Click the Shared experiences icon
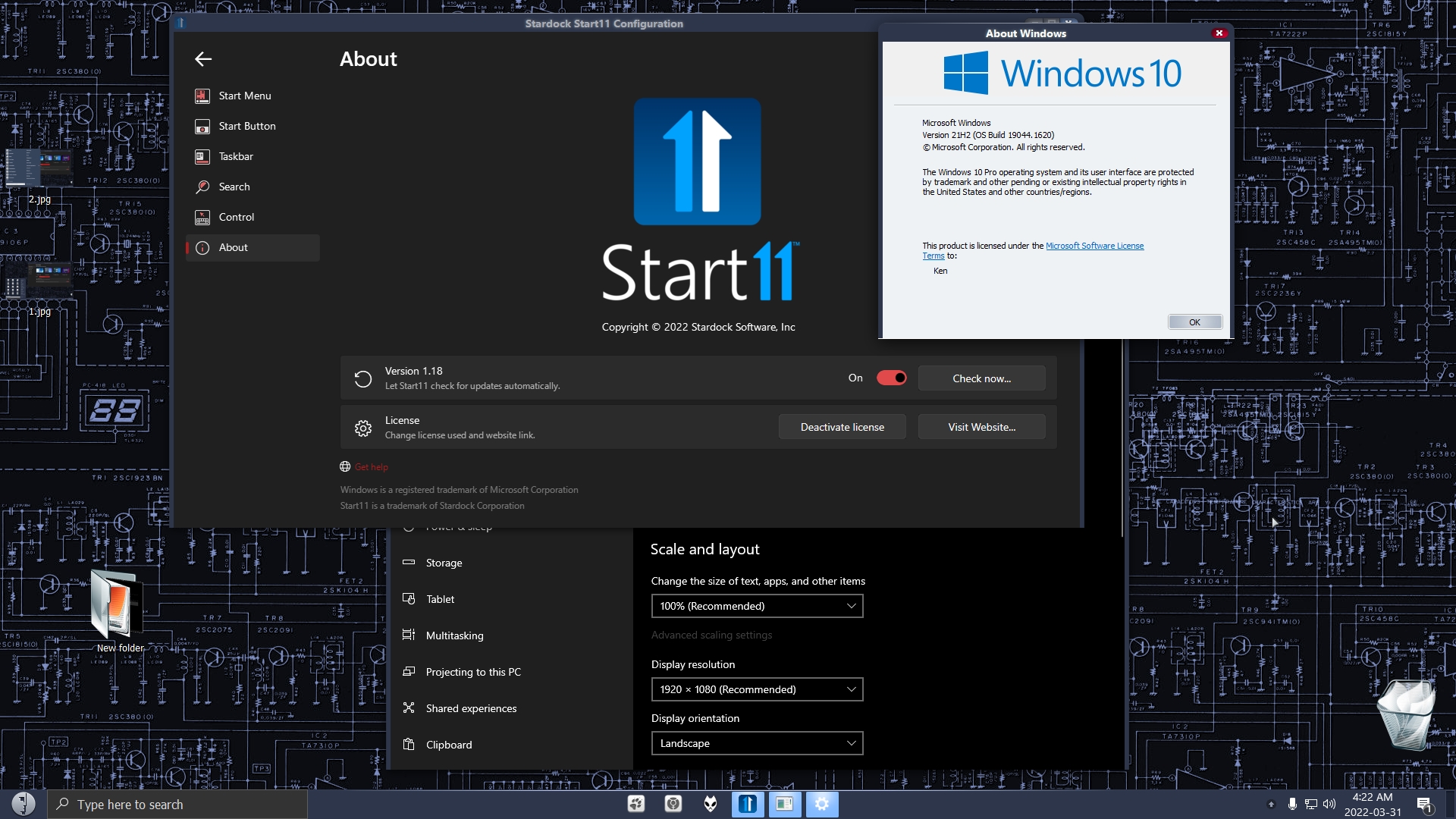 409,708
